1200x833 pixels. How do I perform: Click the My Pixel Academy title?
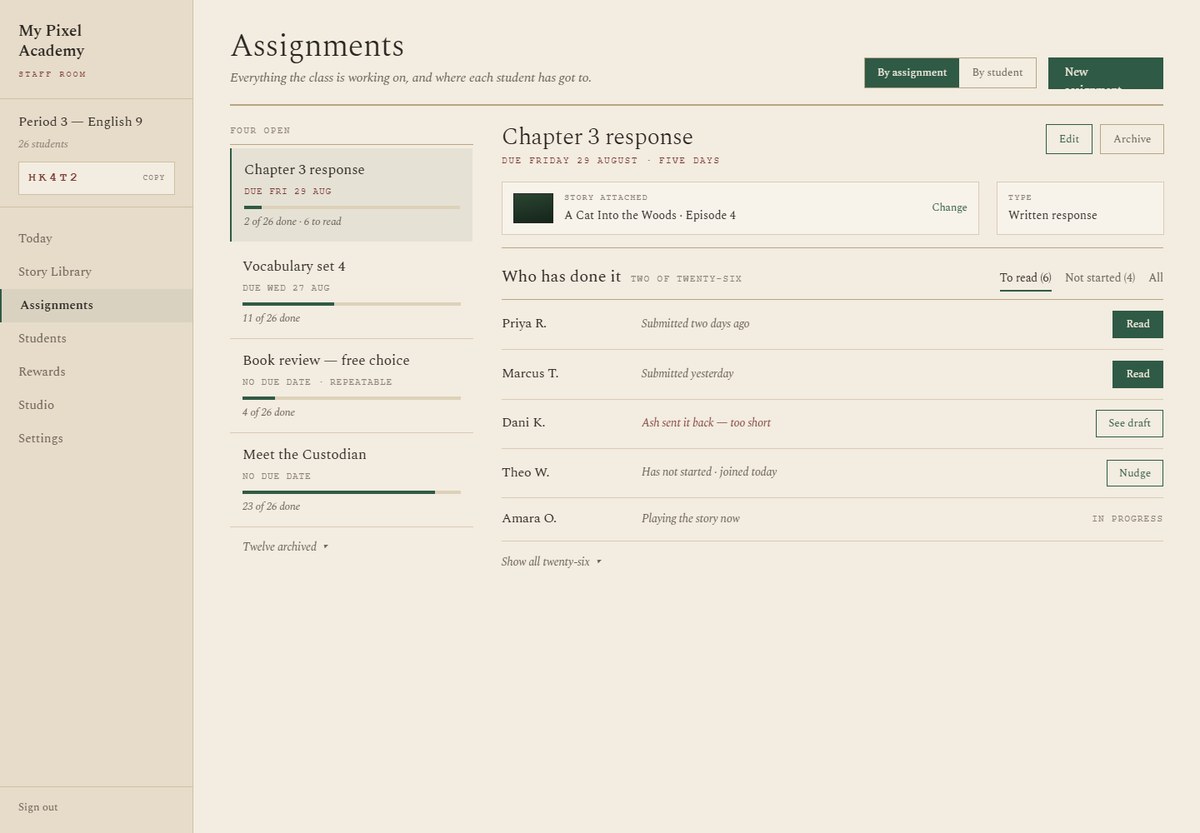[x=51, y=41]
